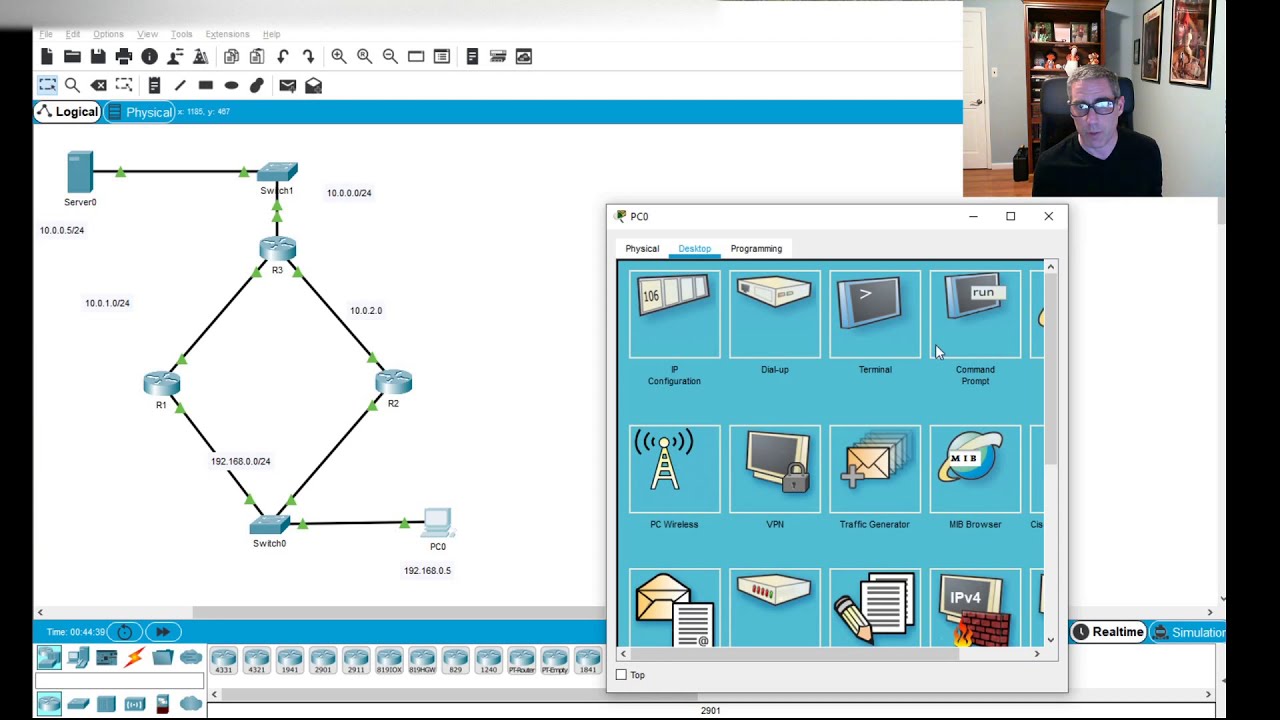Open the Terminal app on PC0 desktop
The width and height of the screenshot is (1280, 720).
(x=875, y=314)
